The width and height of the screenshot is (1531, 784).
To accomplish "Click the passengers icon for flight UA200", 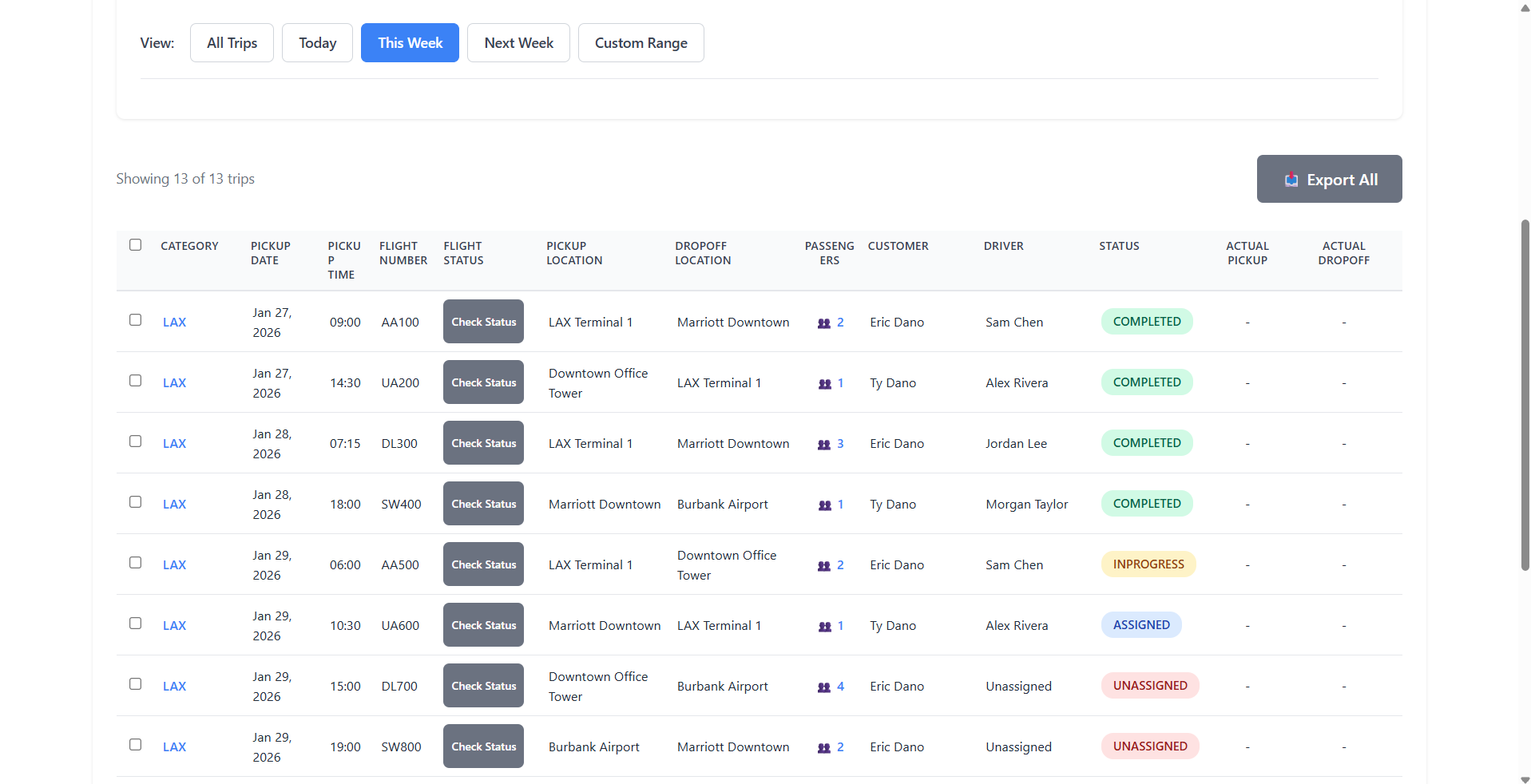I will click(823, 383).
